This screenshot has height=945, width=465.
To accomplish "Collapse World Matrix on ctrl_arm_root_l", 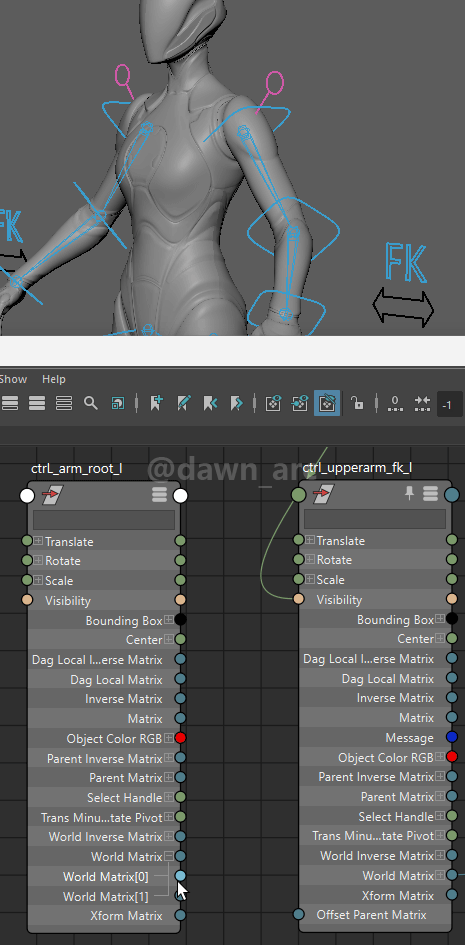I will coord(169,856).
